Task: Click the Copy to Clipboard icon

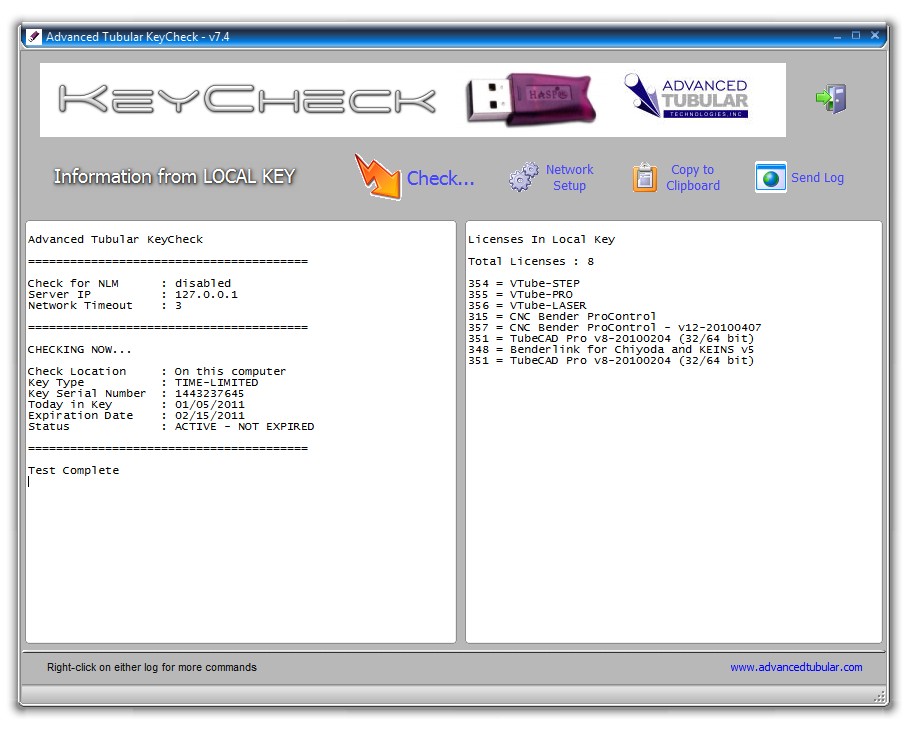Action: 645,177
